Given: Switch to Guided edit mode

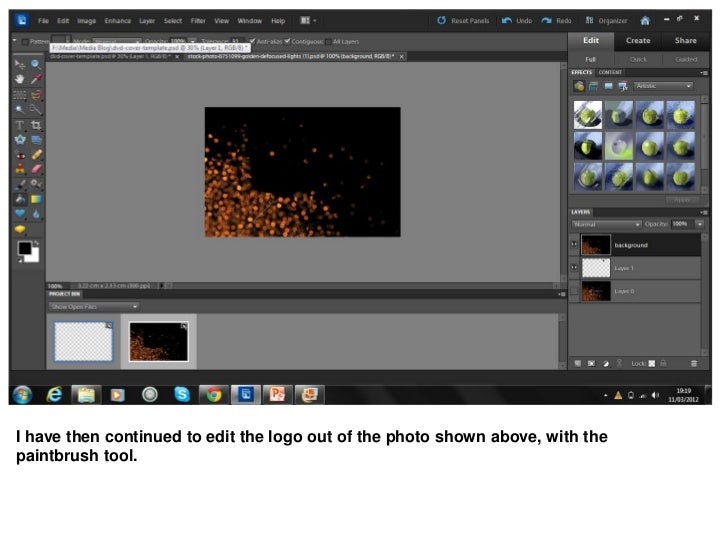Looking at the screenshot, I should click(x=686, y=59).
